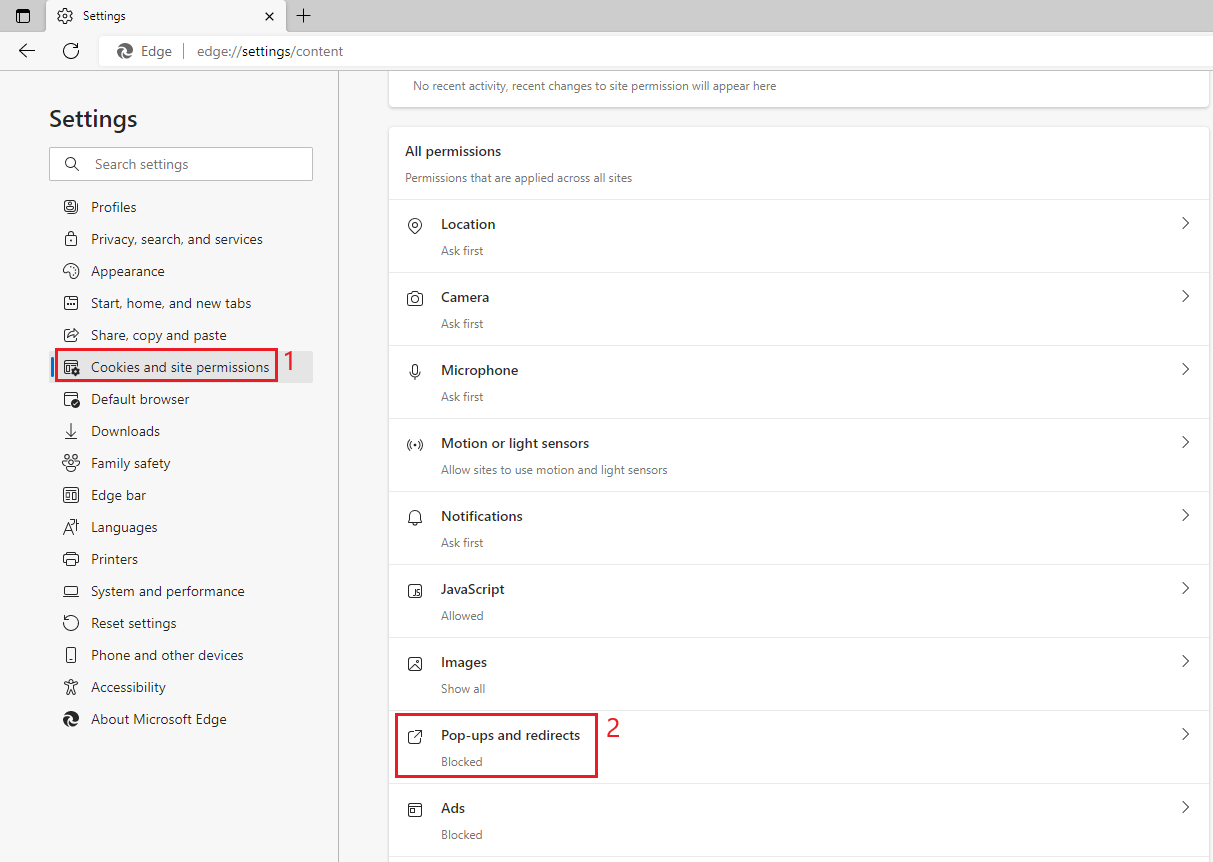Click the Refresh page icon
The image size is (1213, 862).
tap(71, 51)
